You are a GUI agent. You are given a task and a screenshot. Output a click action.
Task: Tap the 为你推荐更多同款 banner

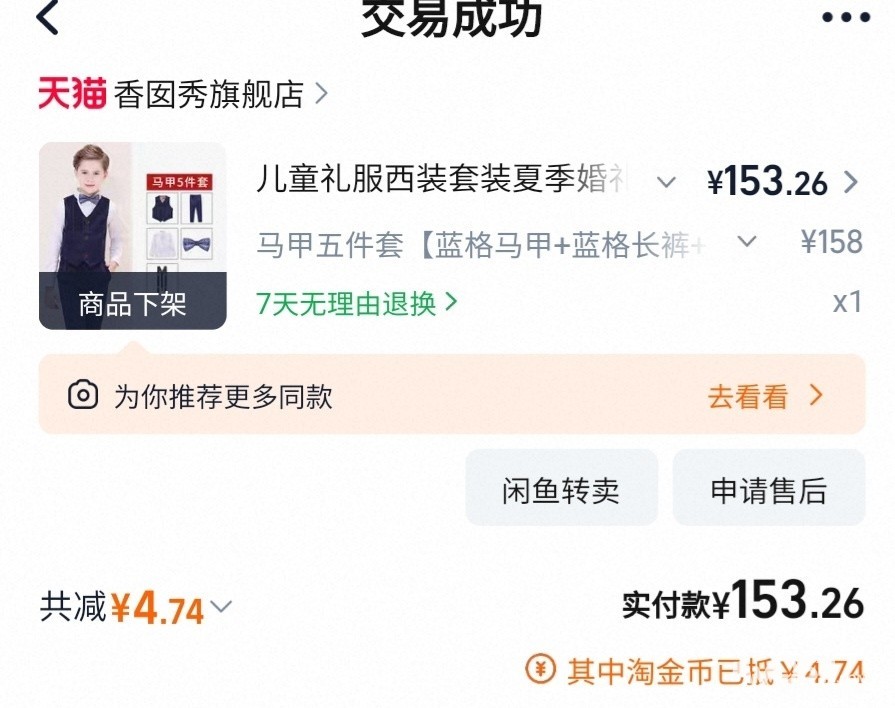coord(452,394)
